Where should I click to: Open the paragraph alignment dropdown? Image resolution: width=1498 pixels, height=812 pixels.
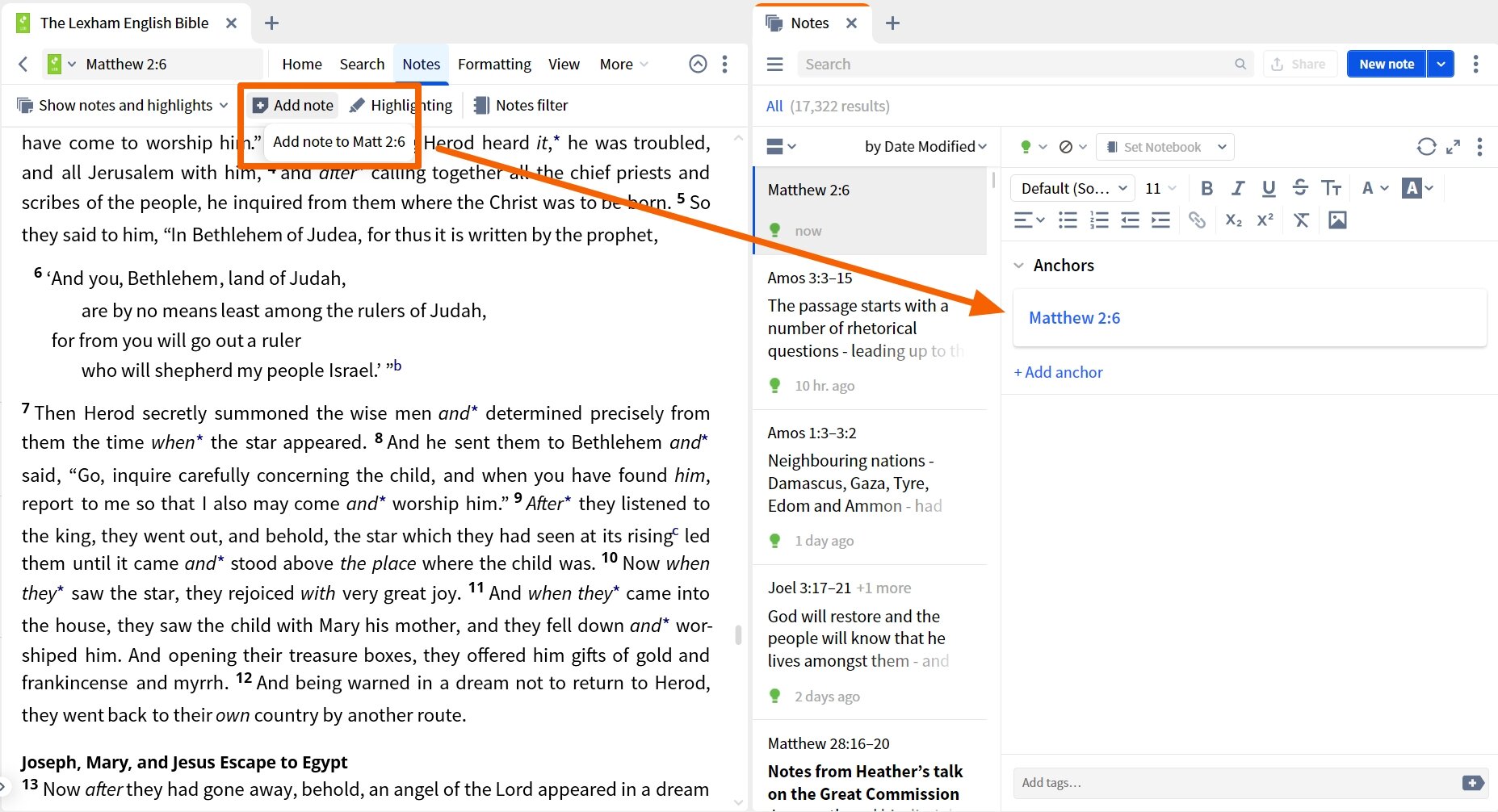click(1030, 220)
